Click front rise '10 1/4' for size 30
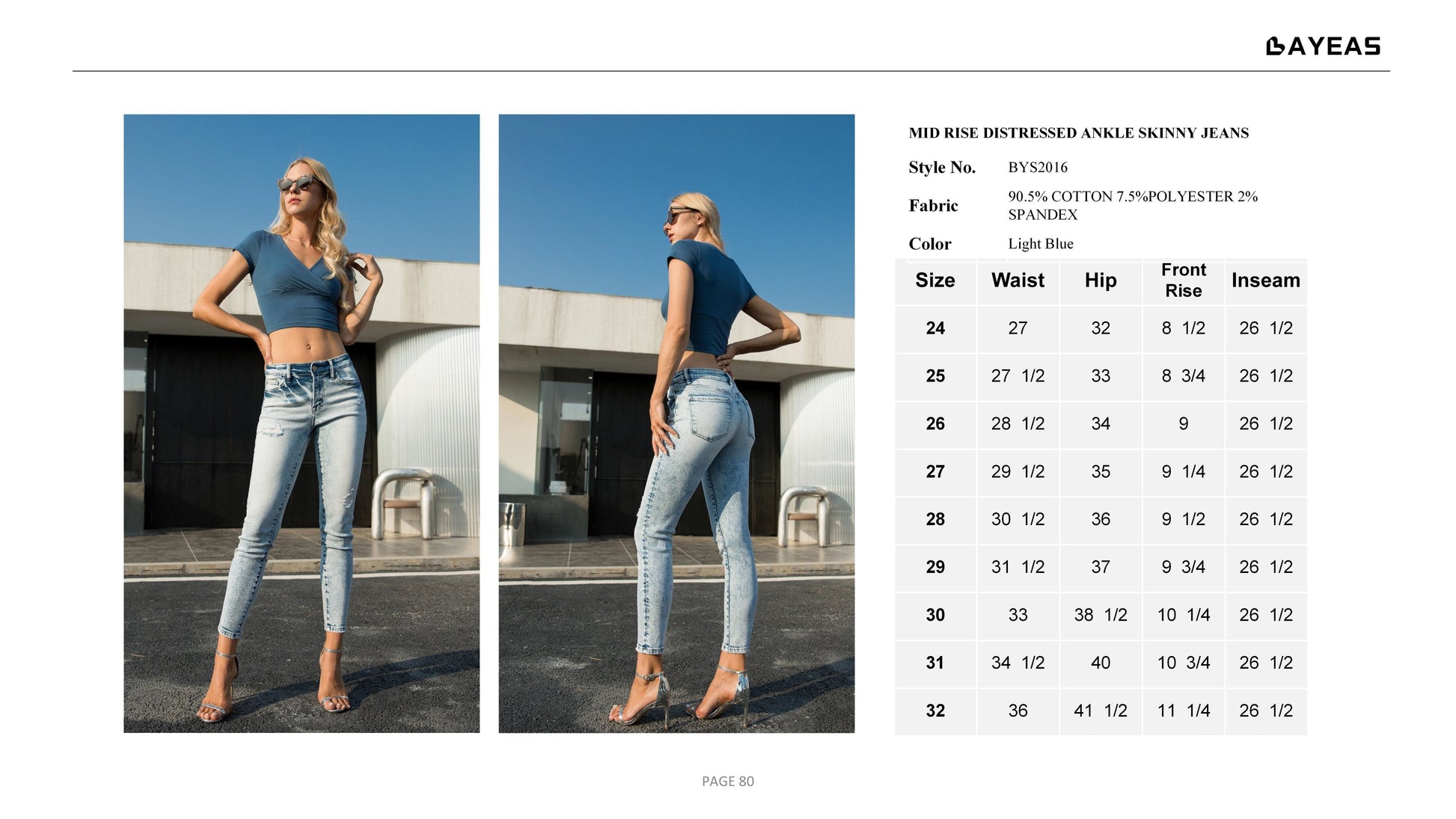The image size is (1456, 819). [1184, 616]
